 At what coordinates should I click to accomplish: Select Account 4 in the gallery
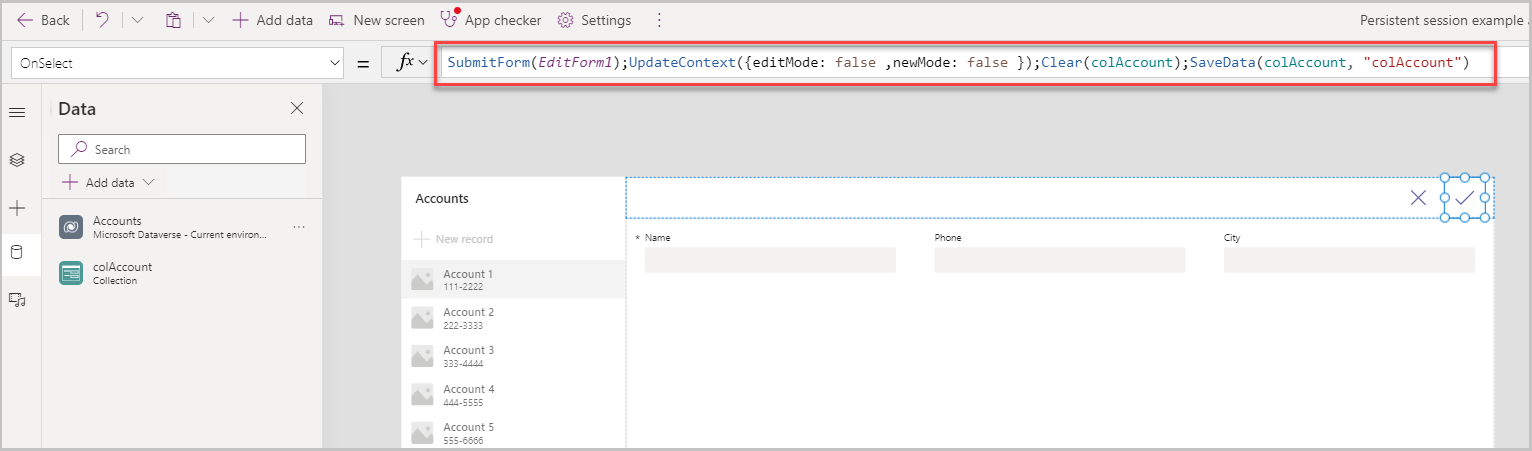[x=513, y=395]
